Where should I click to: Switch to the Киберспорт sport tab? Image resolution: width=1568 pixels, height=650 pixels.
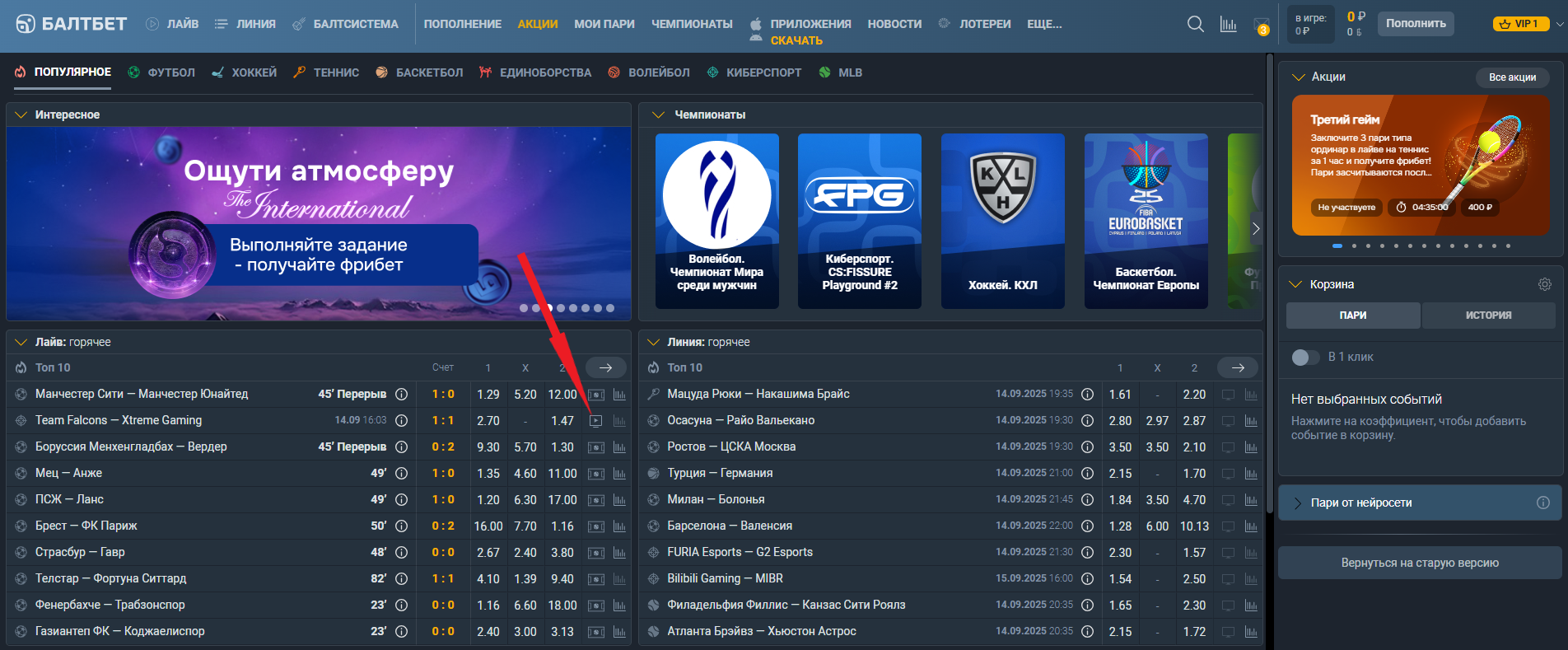pos(754,72)
